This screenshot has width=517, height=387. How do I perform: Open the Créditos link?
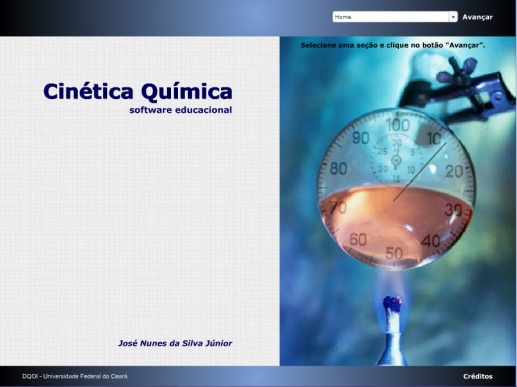tap(478, 376)
